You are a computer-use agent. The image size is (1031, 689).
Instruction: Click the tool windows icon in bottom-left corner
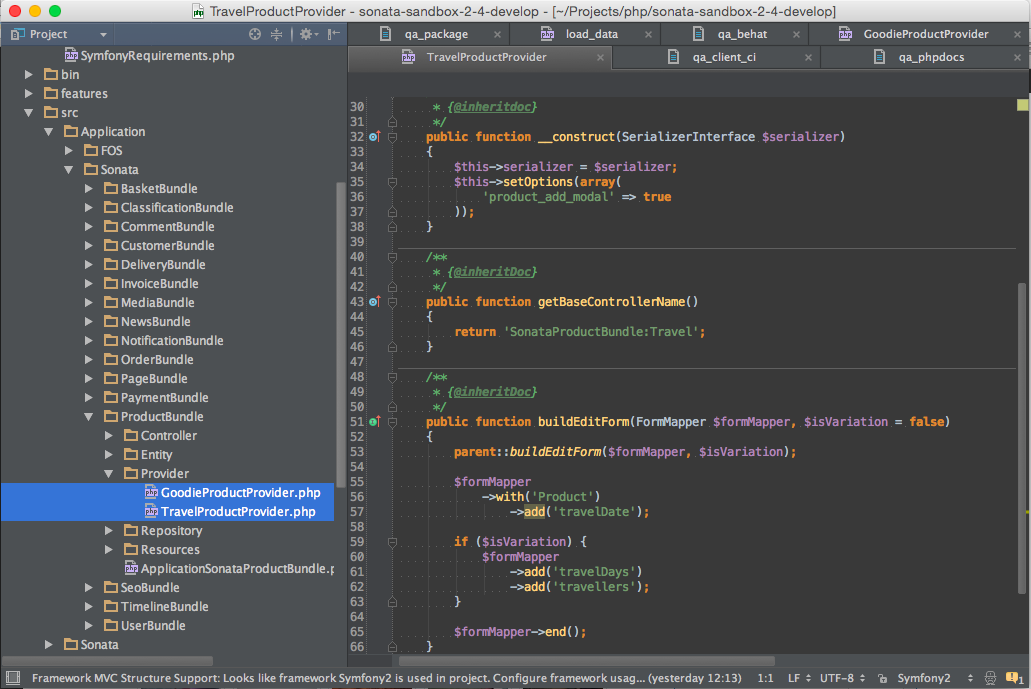point(11,678)
